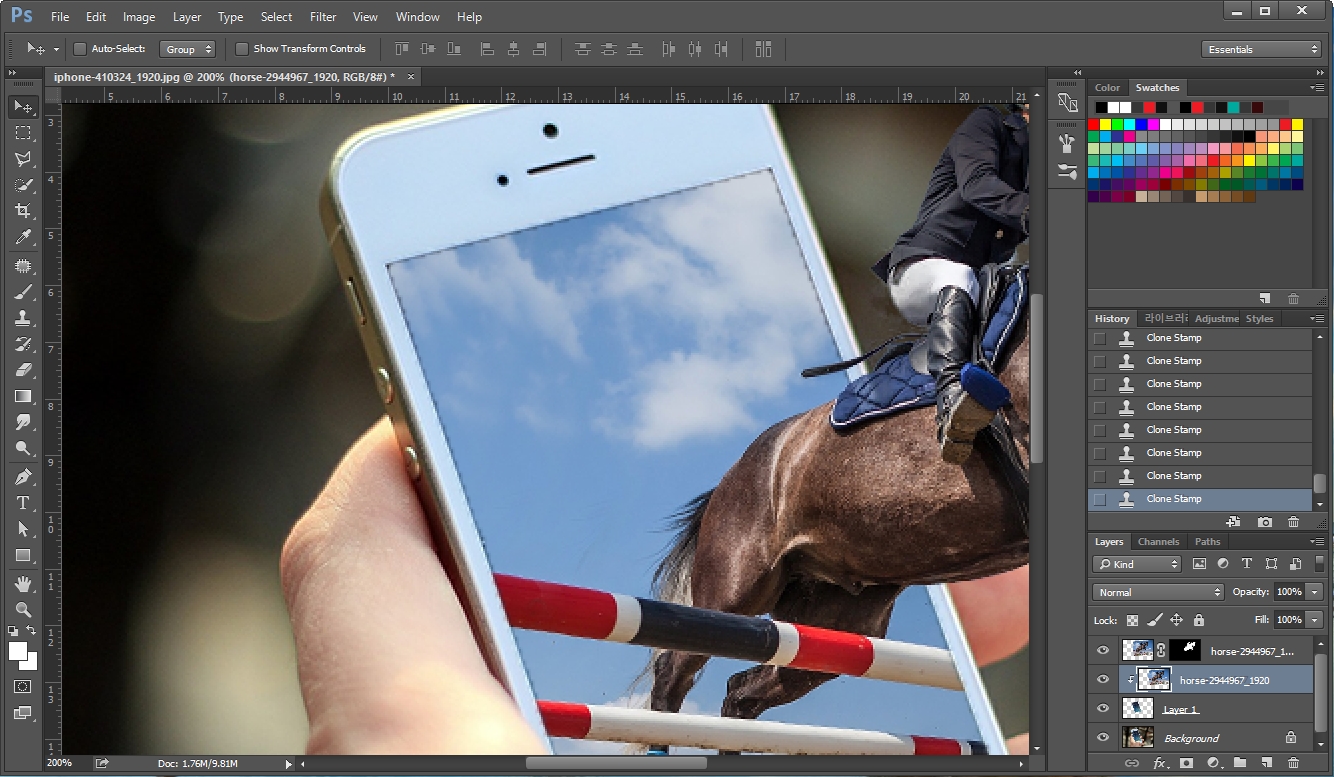This screenshot has width=1334, height=777.
Task: Open the Filter menu
Action: (x=322, y=16)
